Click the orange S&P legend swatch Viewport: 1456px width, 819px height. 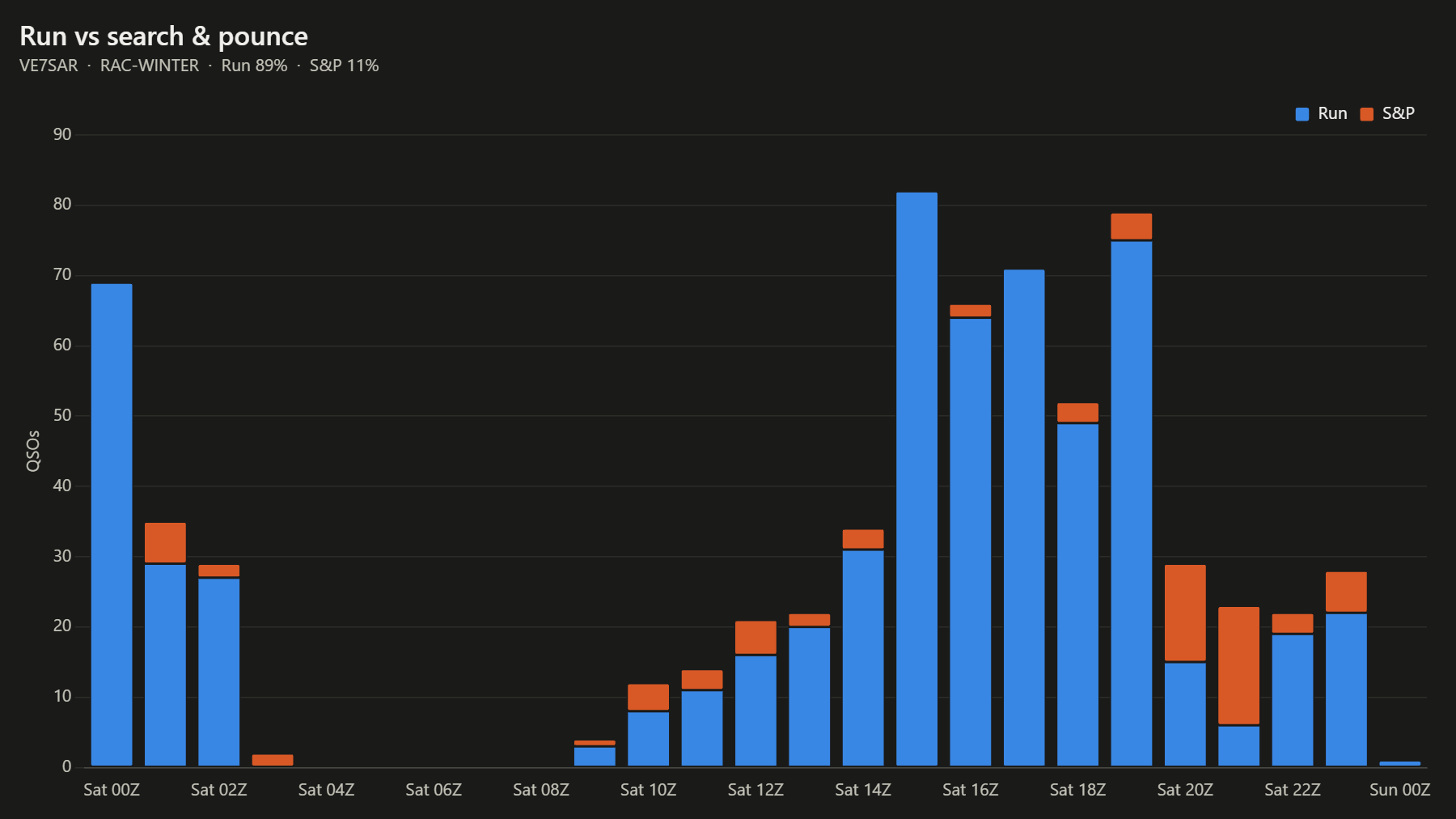click(1367, 114)
